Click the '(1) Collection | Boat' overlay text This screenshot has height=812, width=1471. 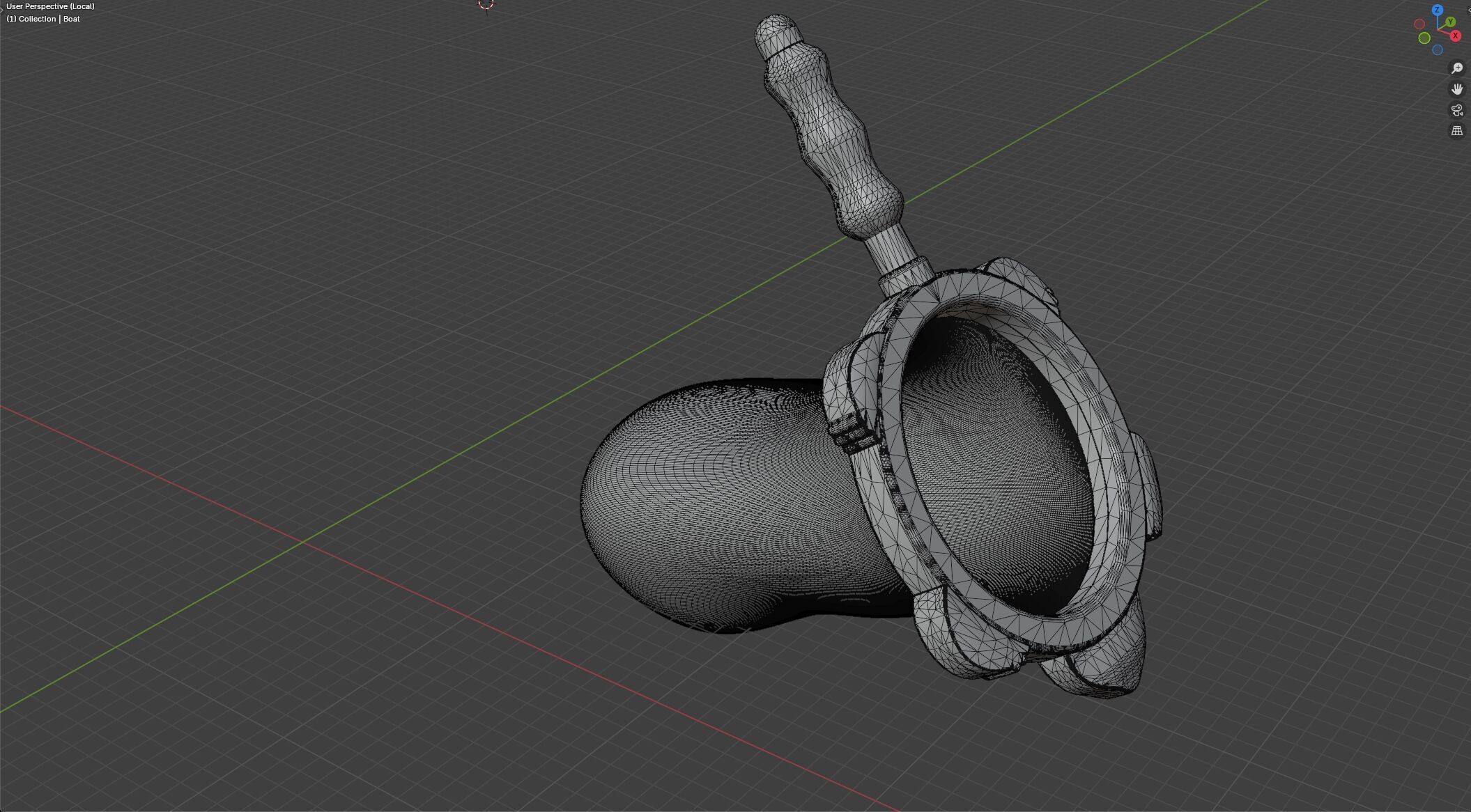(x=43, y=19)
